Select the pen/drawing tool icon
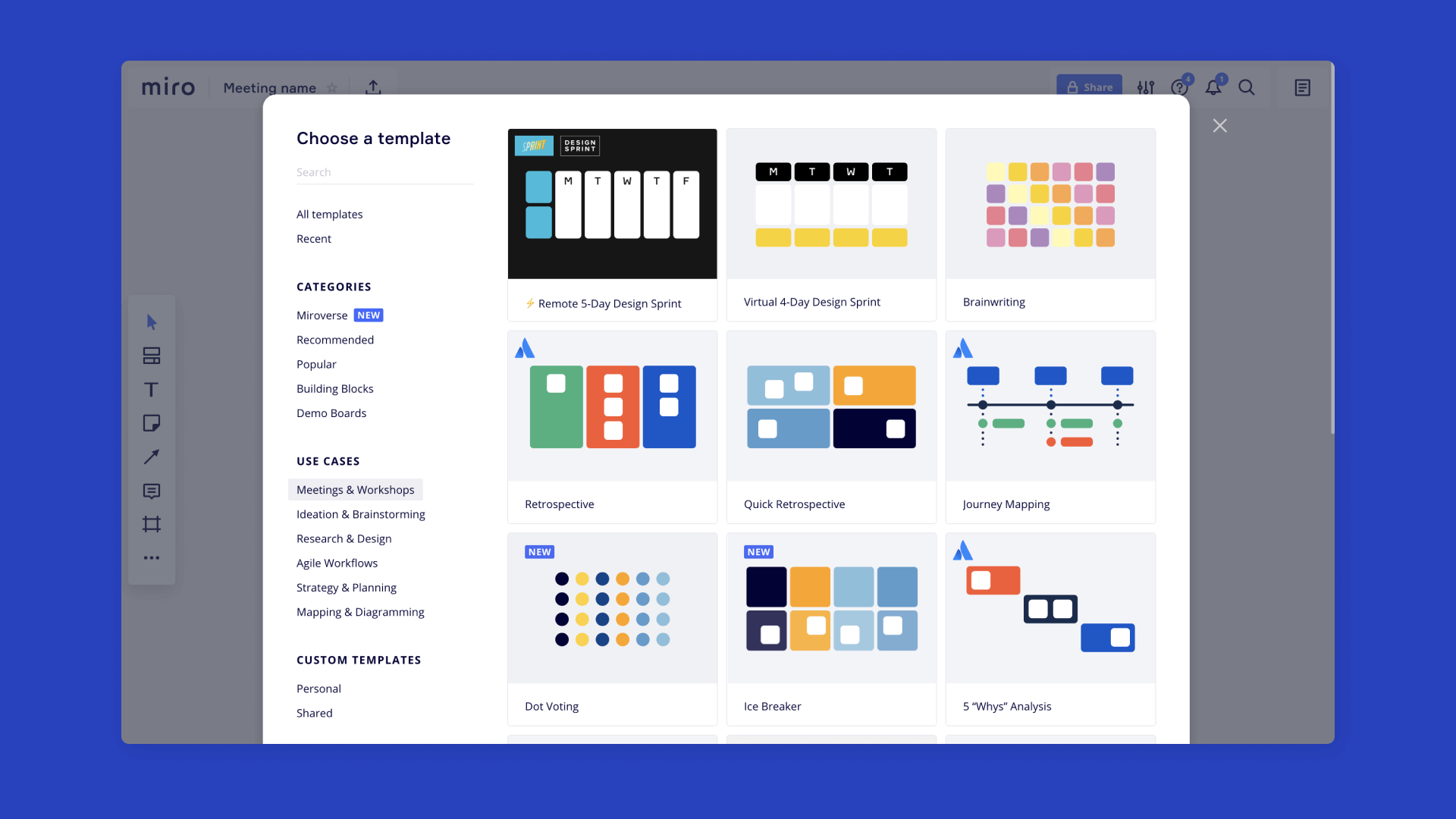This screenshot has height=819, width=1456. point(152,456)
